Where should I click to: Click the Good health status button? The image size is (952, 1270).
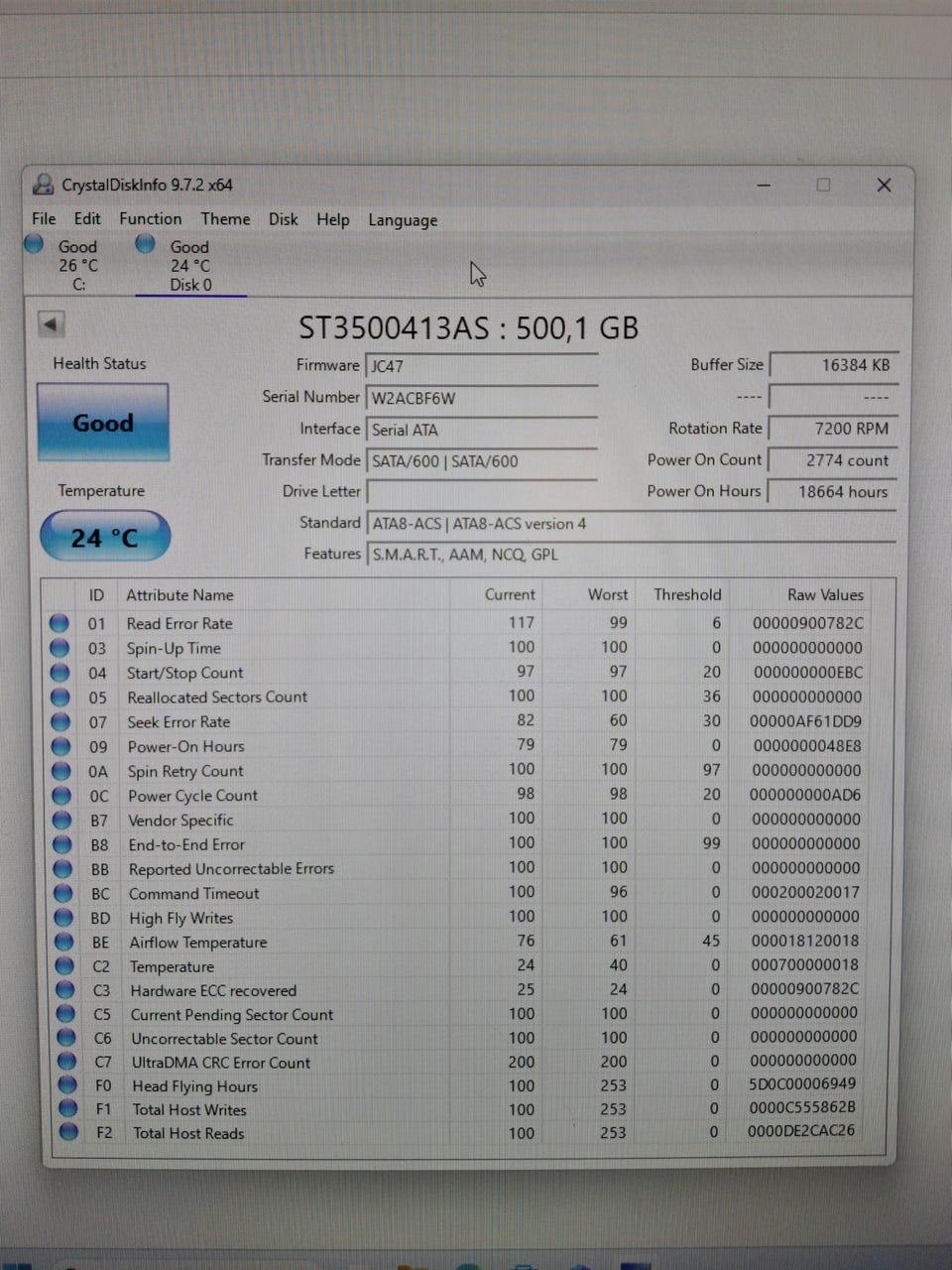(103, 423)
